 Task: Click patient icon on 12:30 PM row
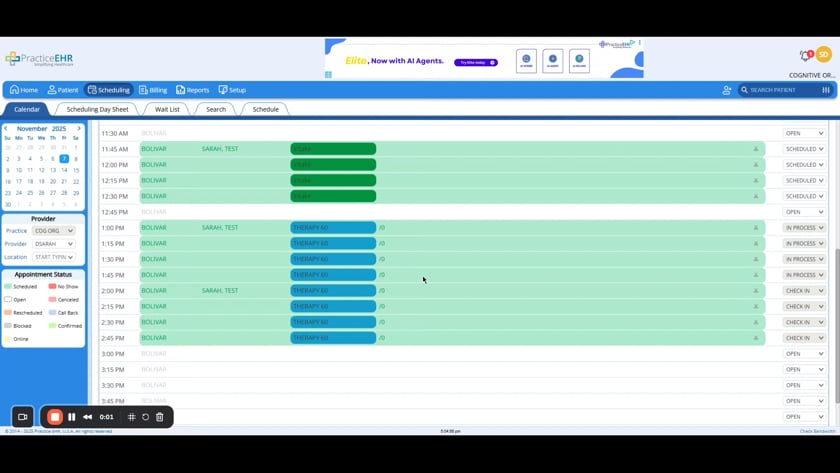point(756,196)
